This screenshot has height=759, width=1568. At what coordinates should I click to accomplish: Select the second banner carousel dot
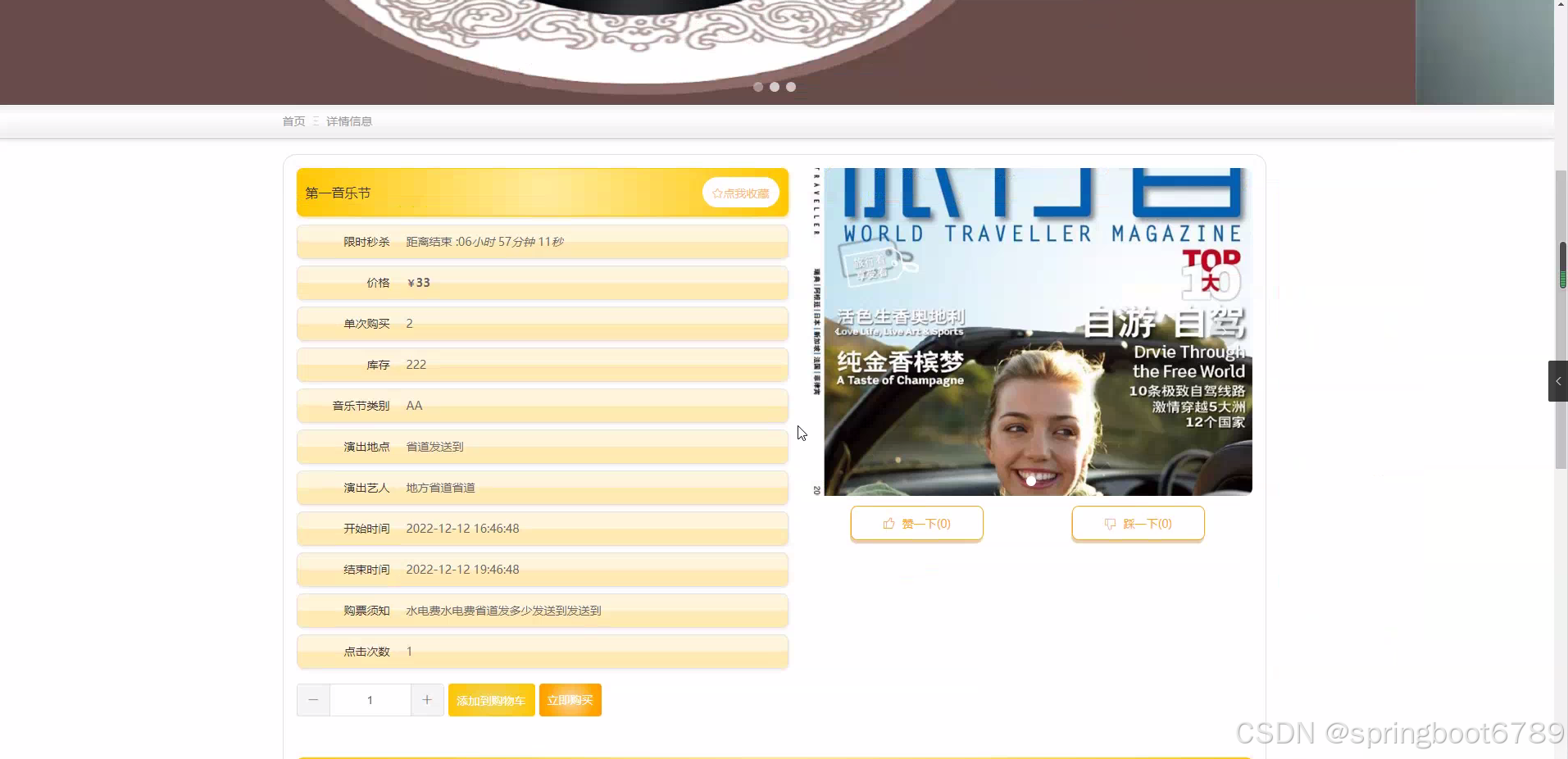775,87
